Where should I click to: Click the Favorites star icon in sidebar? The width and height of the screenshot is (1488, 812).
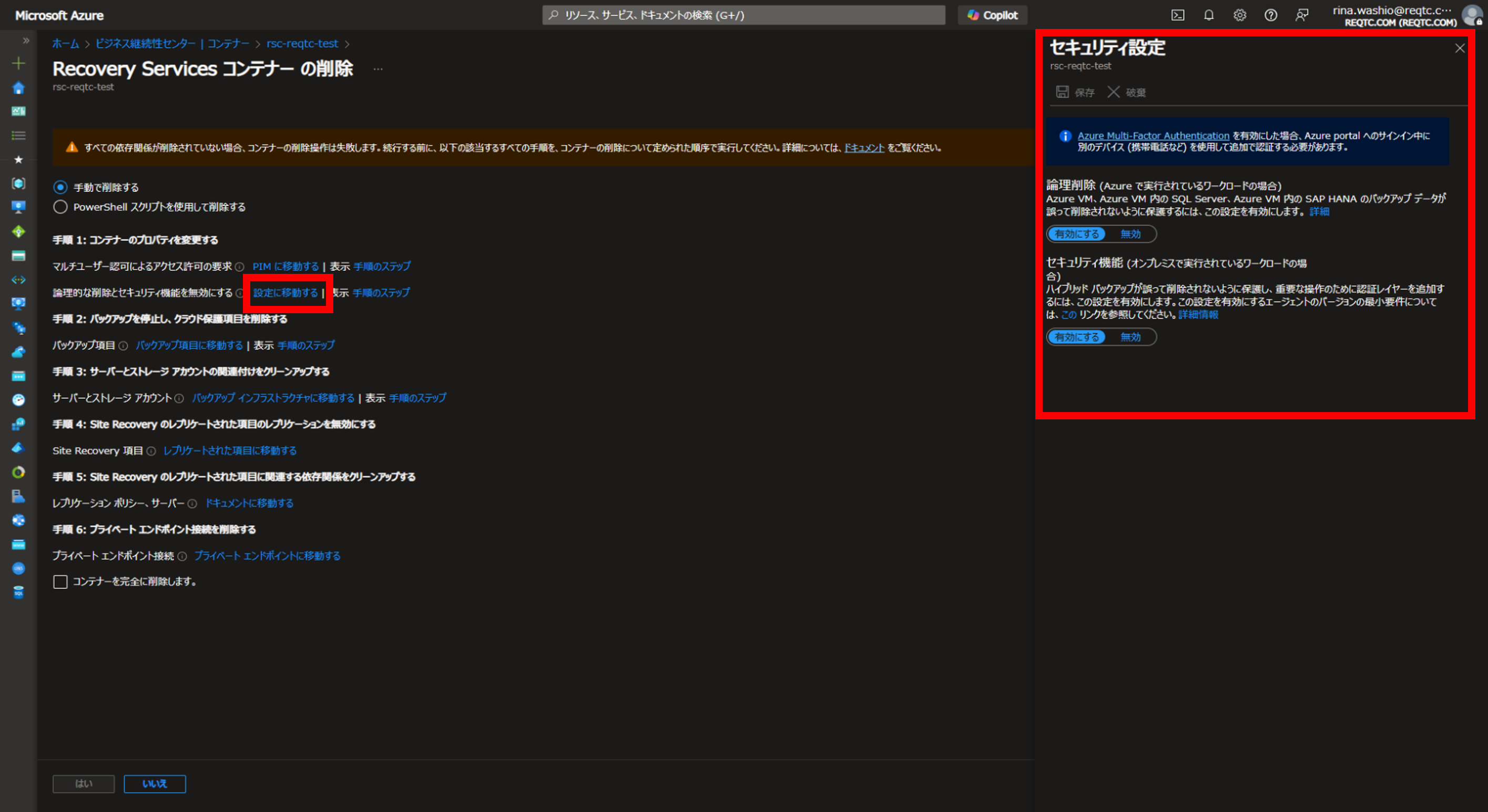(x=18, y=159)
